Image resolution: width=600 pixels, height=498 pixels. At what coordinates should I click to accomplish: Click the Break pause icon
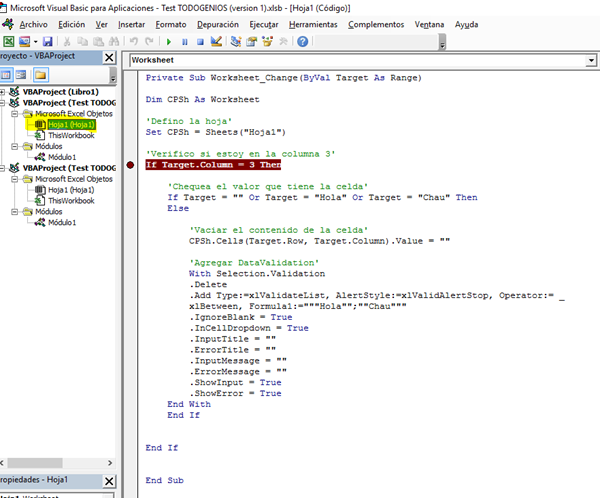pyautogui.click(x=185, y=42)
